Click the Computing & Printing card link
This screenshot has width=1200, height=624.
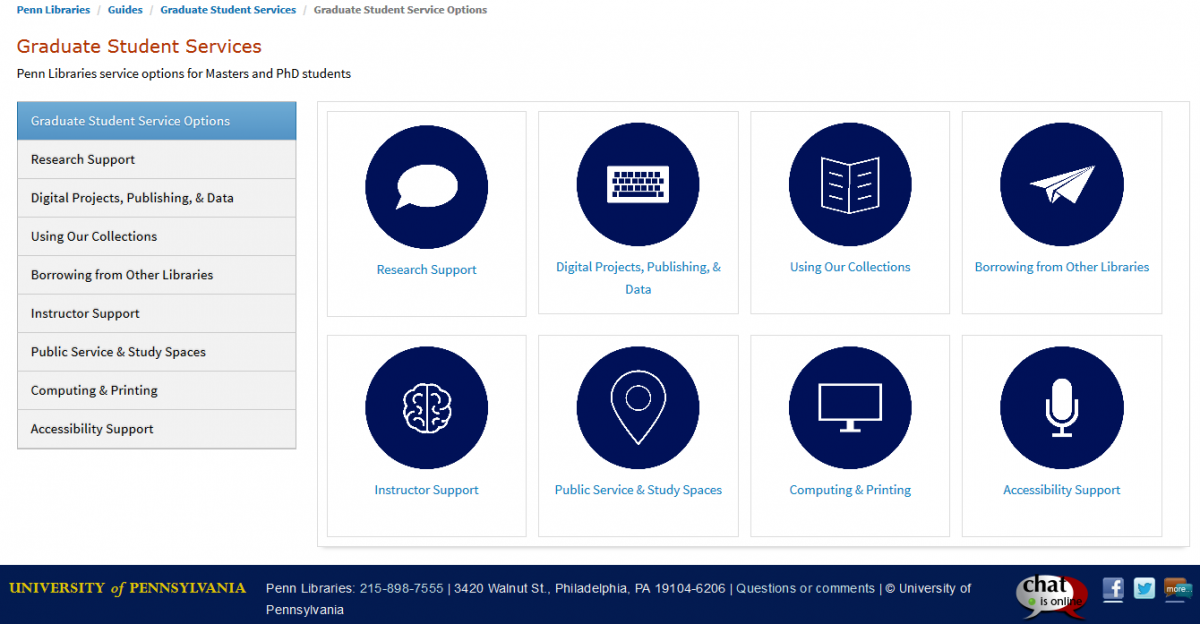[850, 490]
